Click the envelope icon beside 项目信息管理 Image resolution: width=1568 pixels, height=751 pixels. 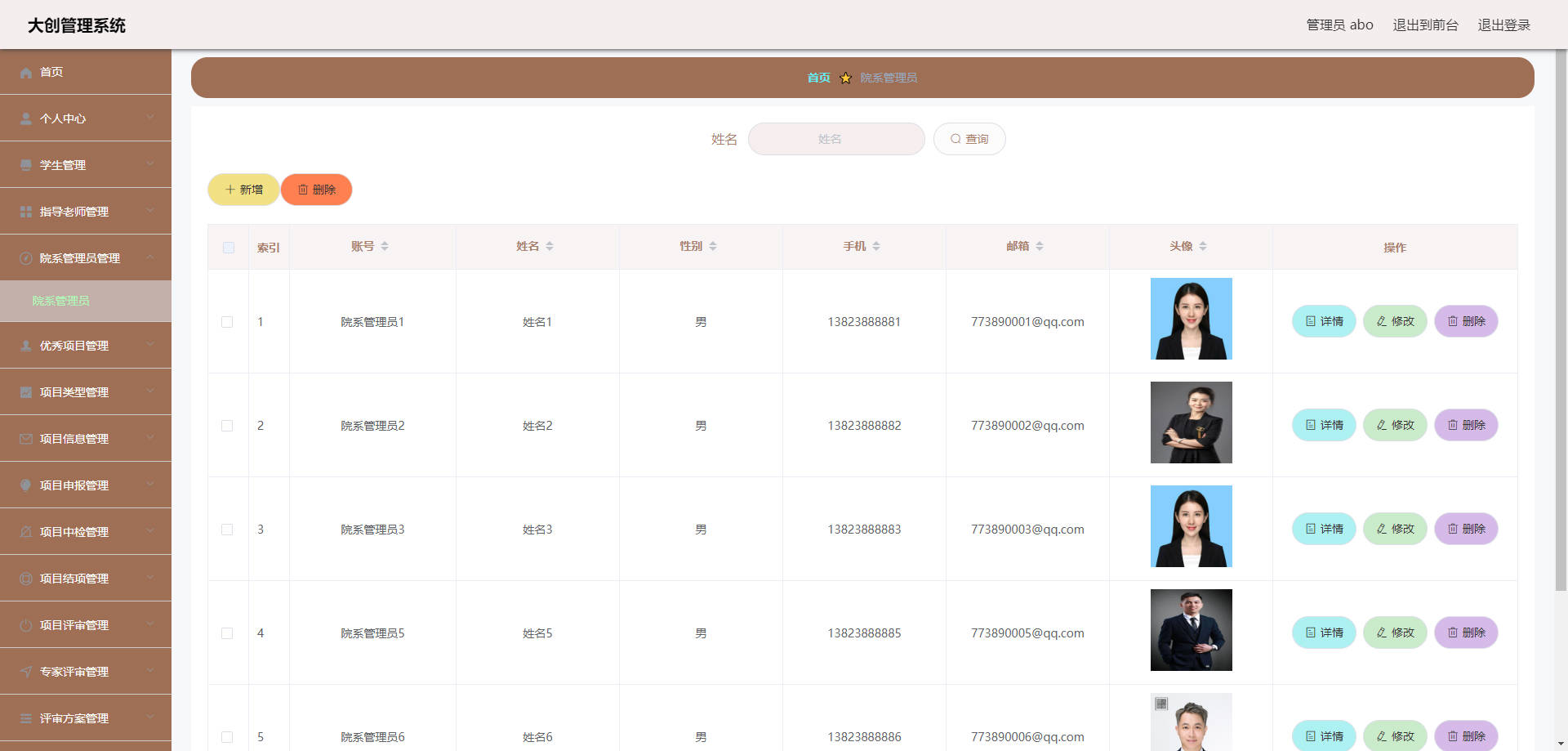click(x=26, y=440)
